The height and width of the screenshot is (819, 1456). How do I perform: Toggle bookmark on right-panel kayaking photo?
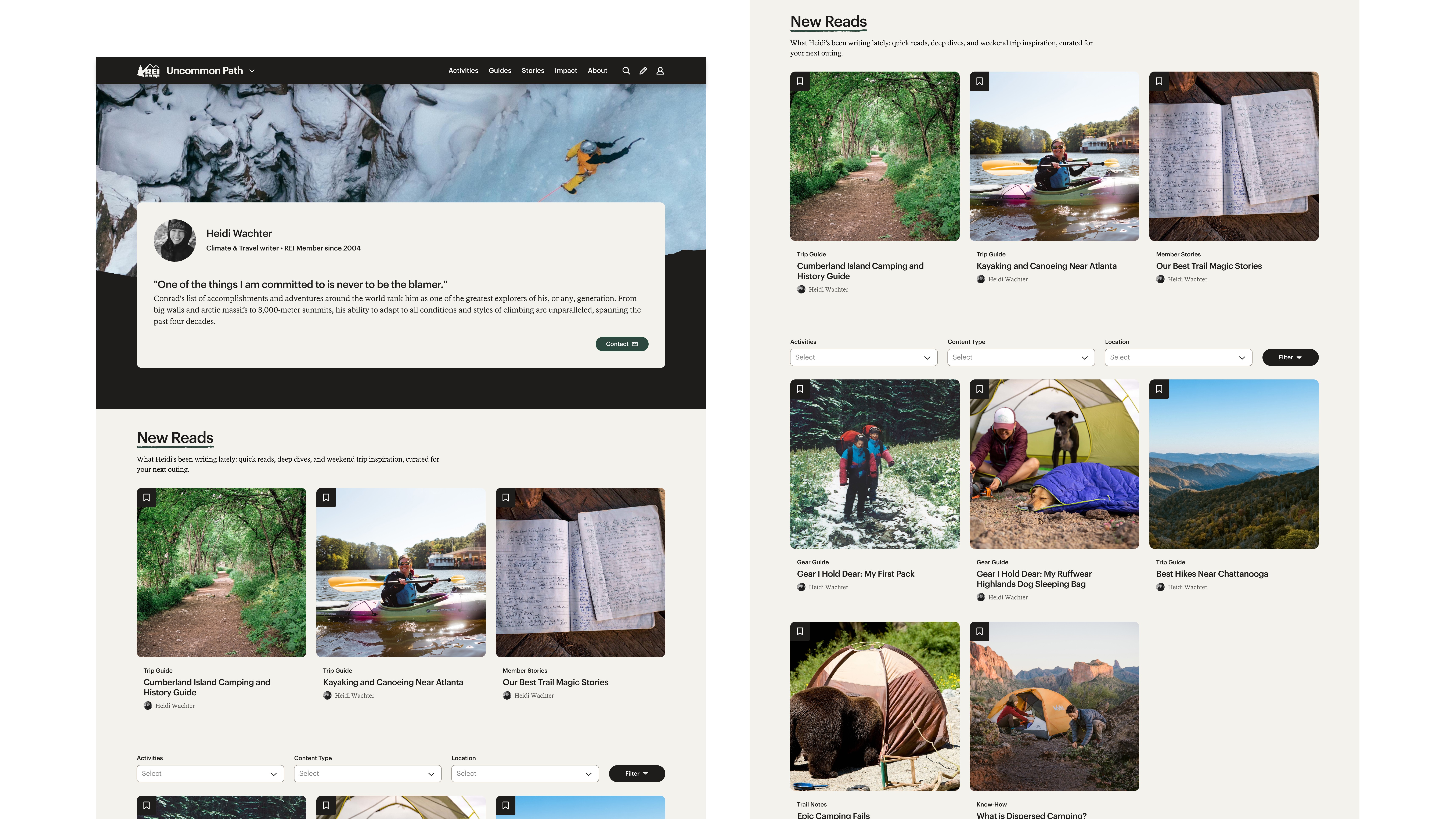(x=980, y=81)
